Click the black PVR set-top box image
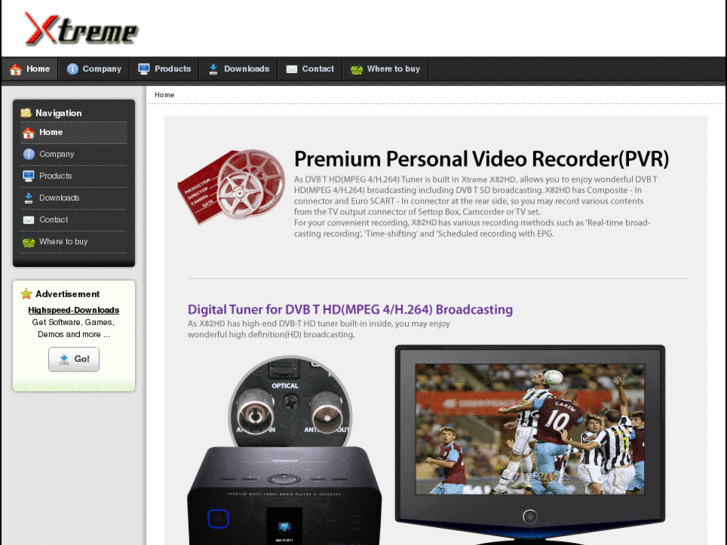The image size is (727, 545). 284,495
